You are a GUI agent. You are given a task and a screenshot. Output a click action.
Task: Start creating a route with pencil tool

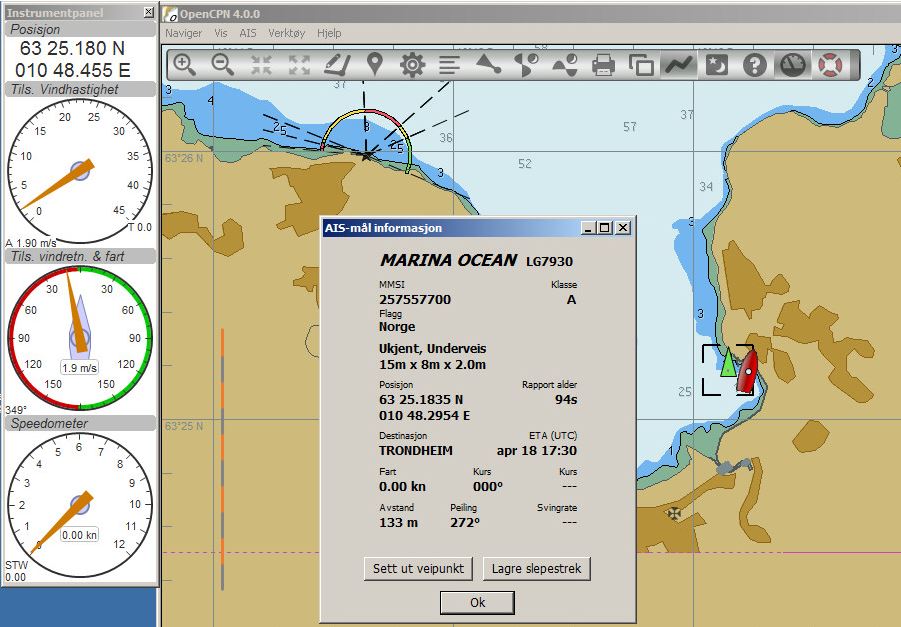point(337,64)
